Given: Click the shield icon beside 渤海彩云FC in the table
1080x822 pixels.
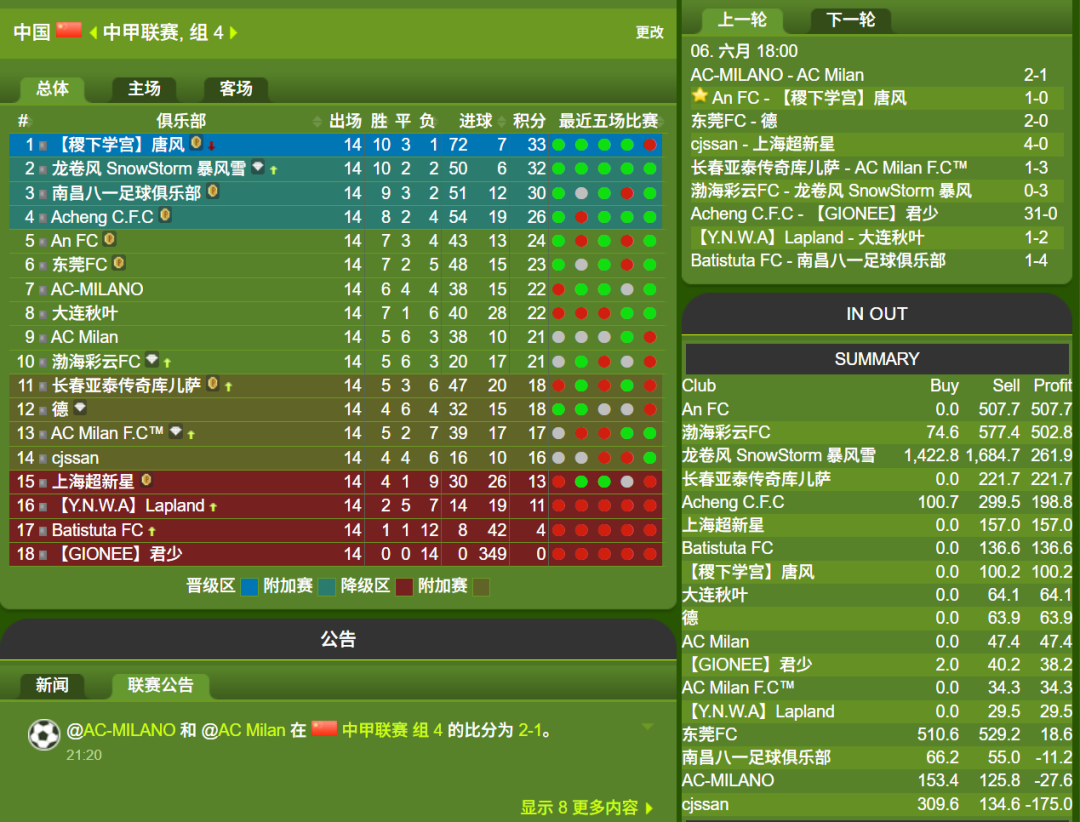Looking at the screenshot, I should point(152,359).
